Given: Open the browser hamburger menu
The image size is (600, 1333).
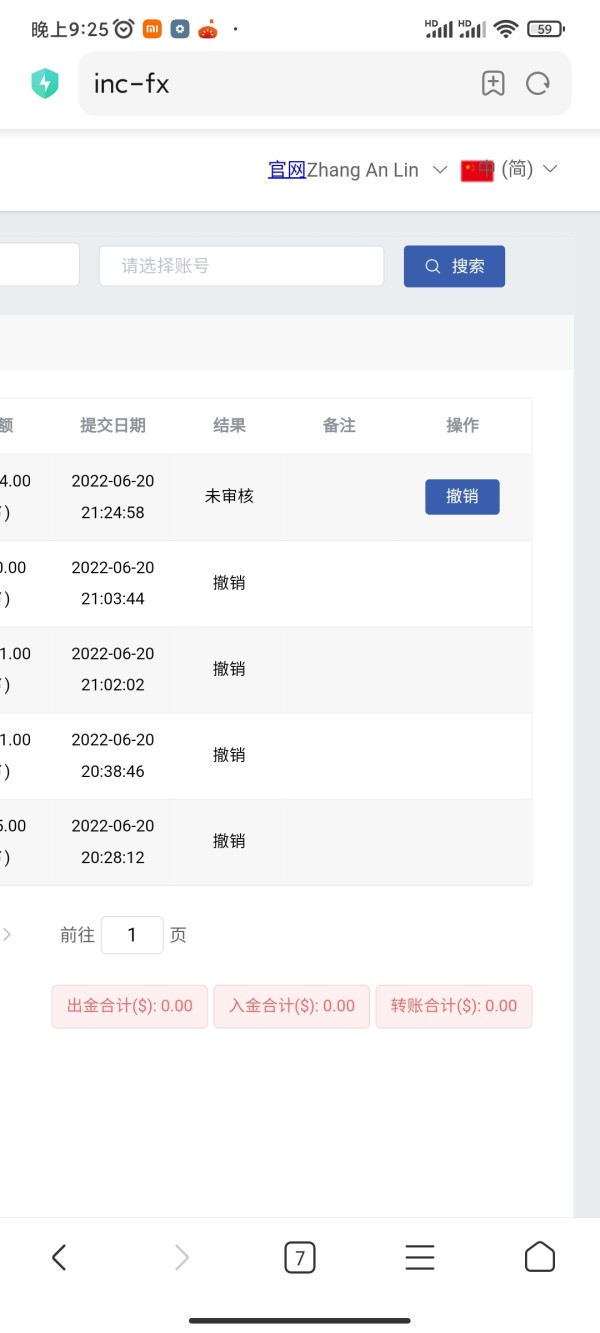Looking at the screenshot, I should tap(420, 1257).
